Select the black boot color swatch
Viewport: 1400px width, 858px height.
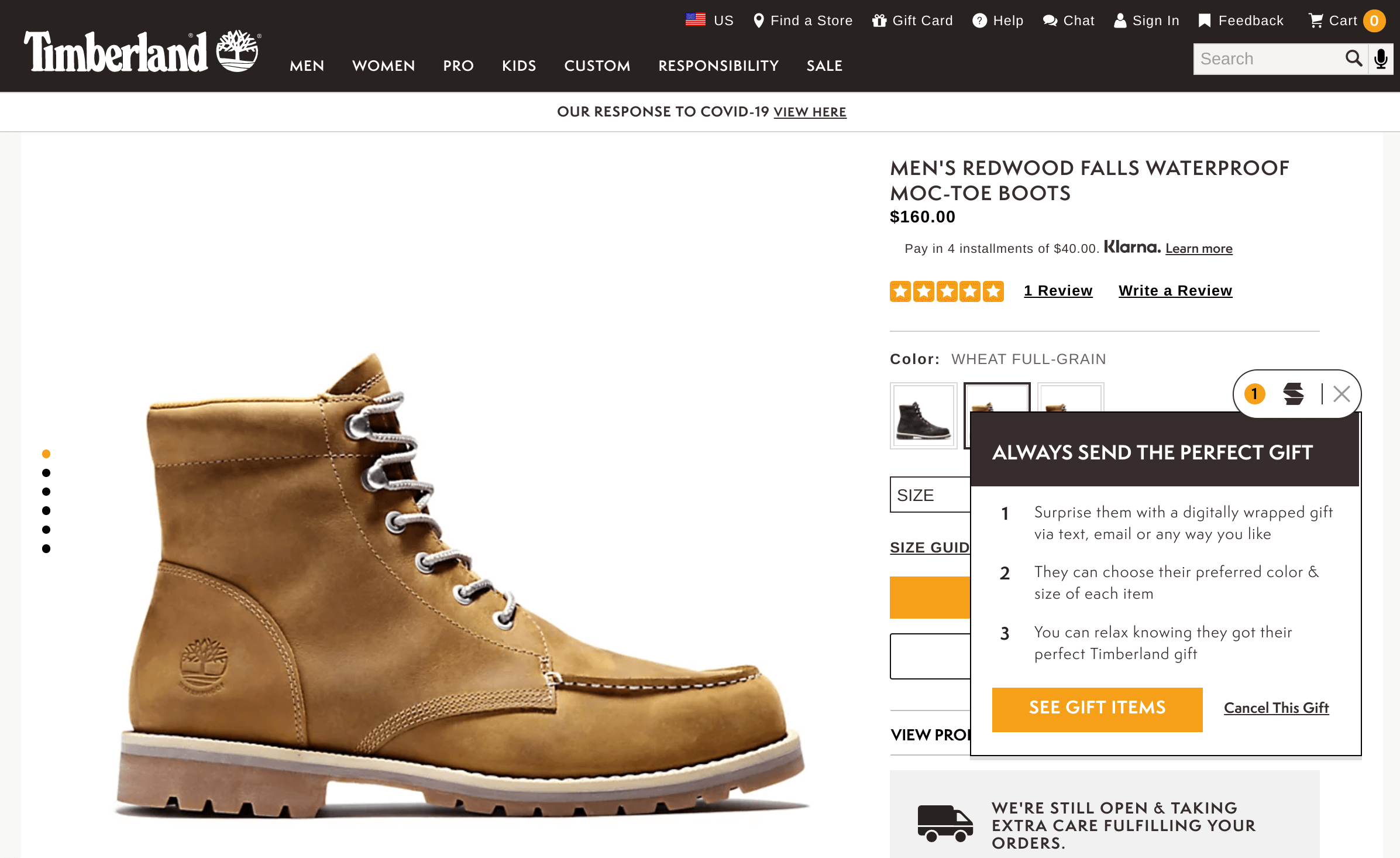(923, 416)
